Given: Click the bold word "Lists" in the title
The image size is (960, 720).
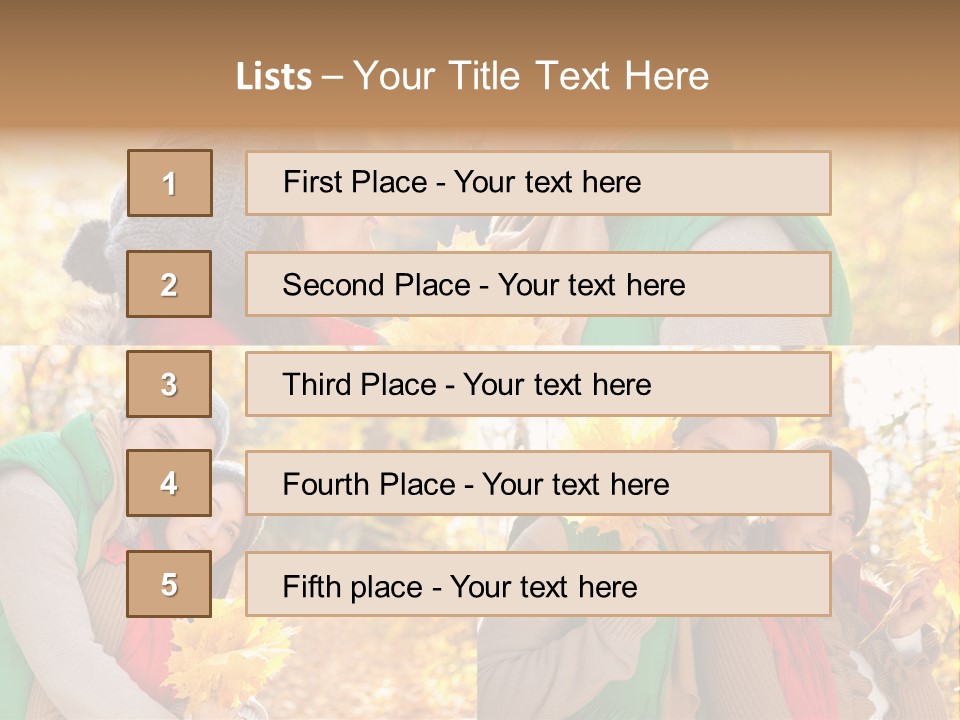Looking at the screenshot, I should coord(273,77).
